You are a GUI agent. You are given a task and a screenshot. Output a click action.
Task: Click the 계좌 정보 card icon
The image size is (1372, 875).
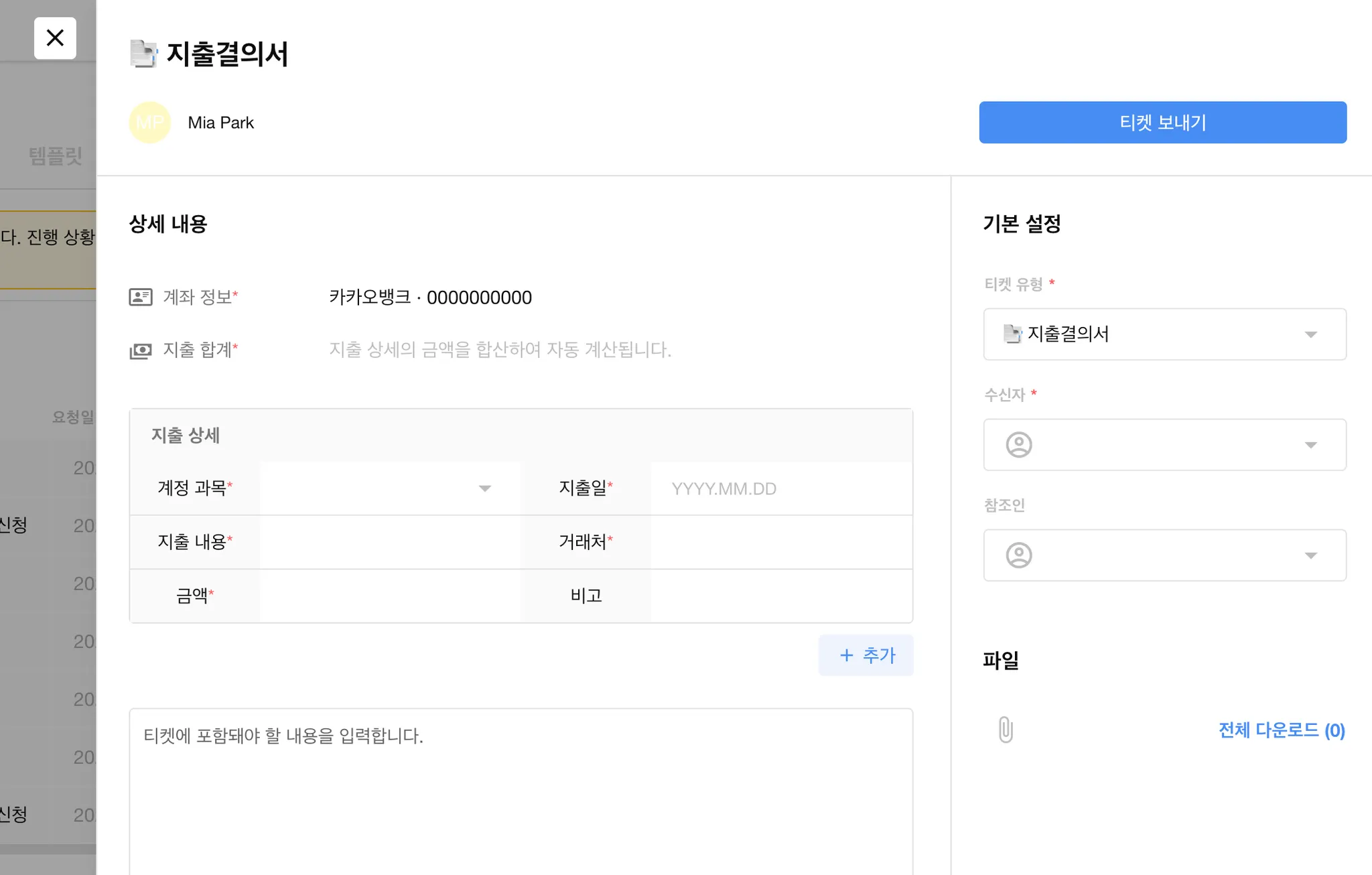pos(141,297)
